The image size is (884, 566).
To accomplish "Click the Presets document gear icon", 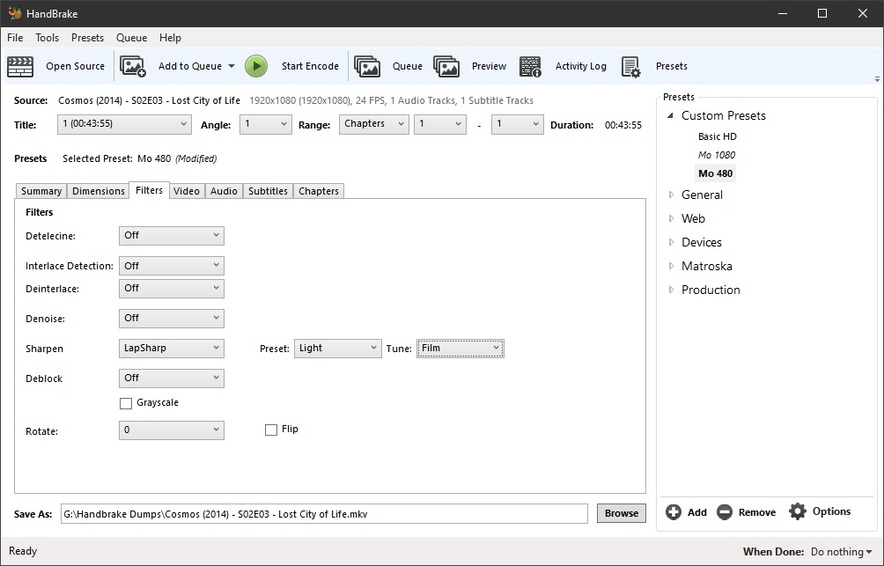I will (631, 67).
